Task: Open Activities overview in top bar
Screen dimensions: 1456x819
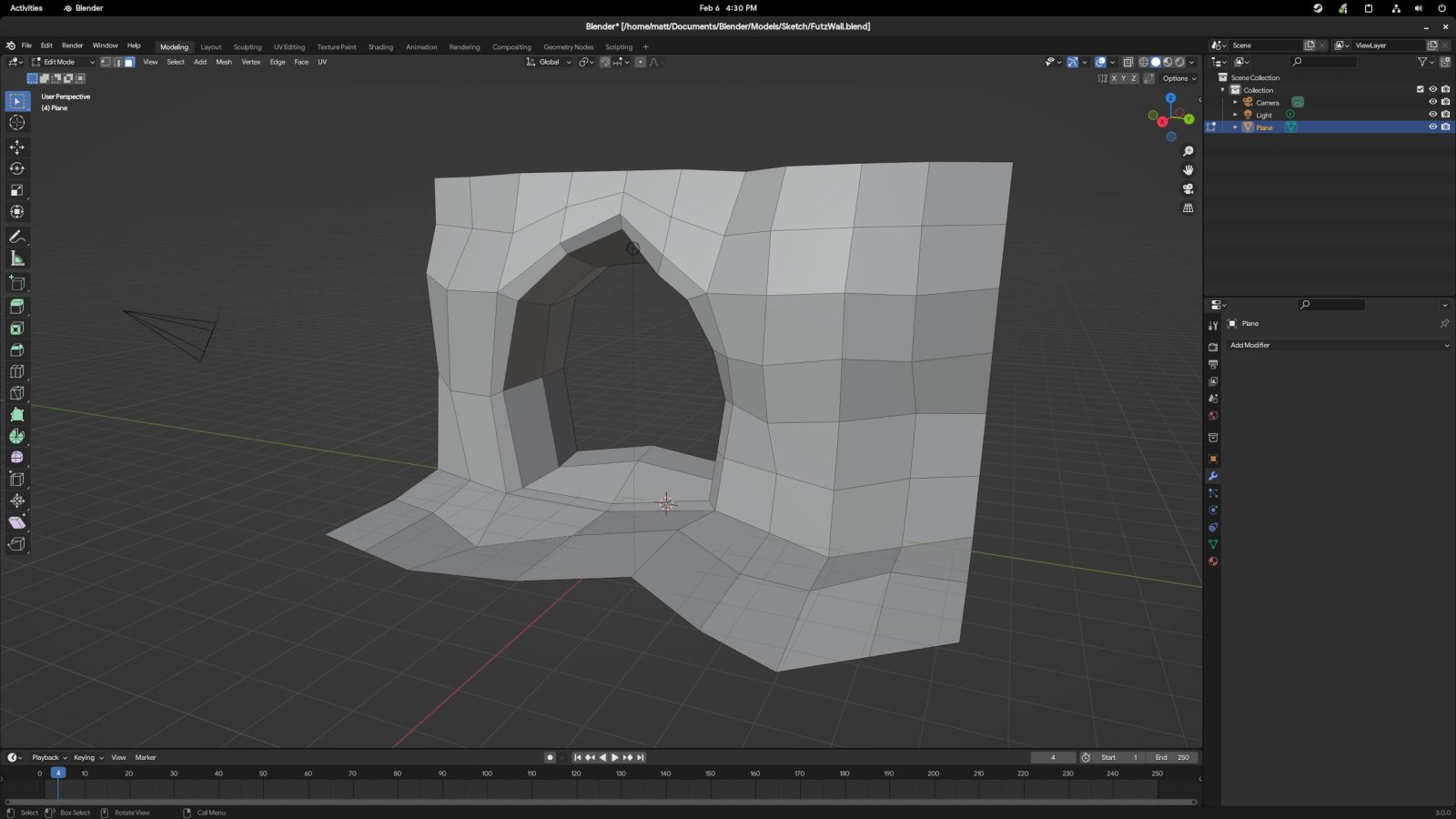Action: click(26, 8)
